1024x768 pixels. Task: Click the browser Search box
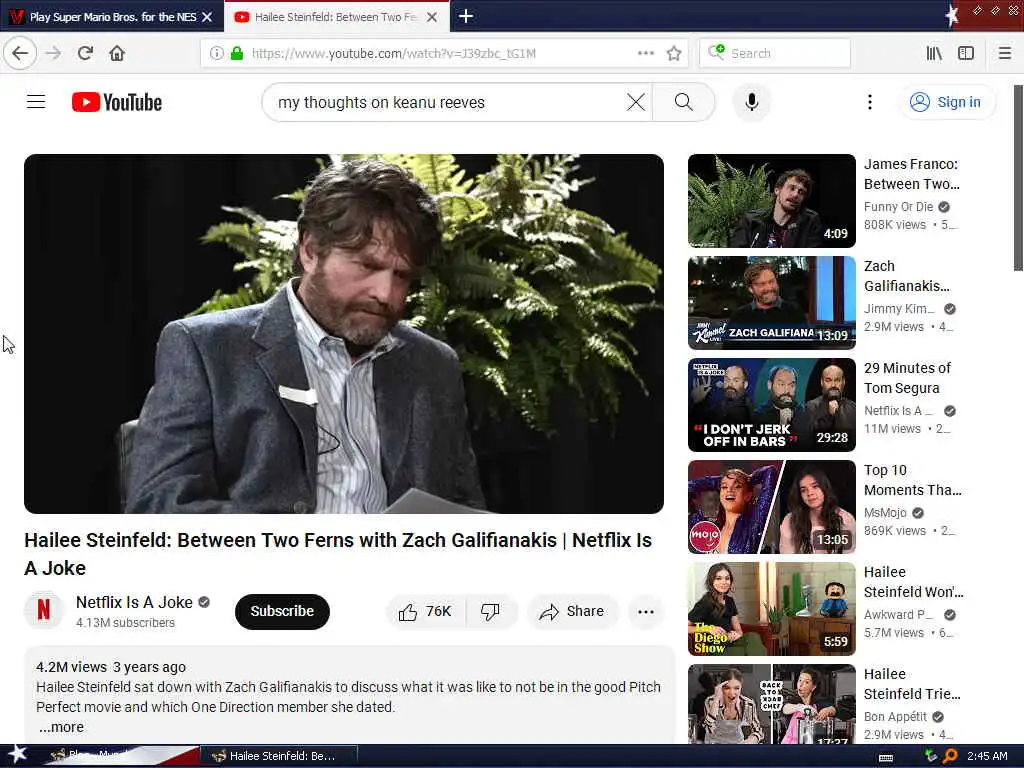pos(775,53)
